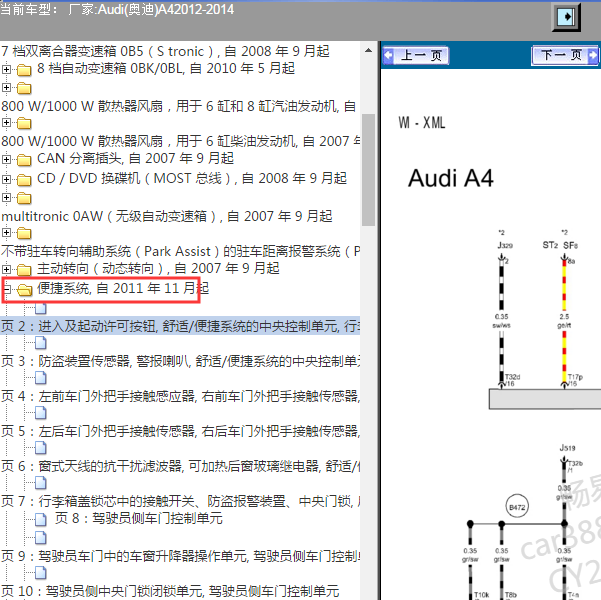Click folder icon above multitronic 0AW entry
The height and width of the screenshot is (600, 601).
(24, 198)
